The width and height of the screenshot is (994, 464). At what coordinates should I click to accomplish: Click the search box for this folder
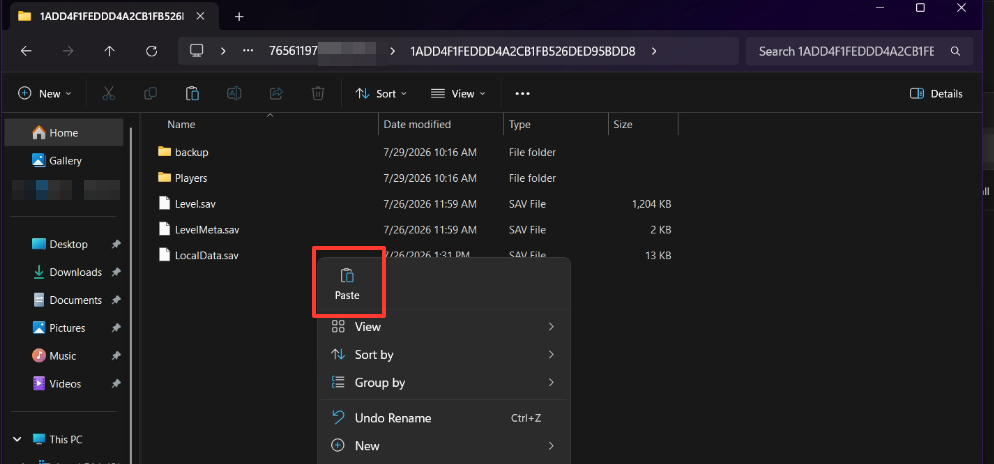coord(859,51)
